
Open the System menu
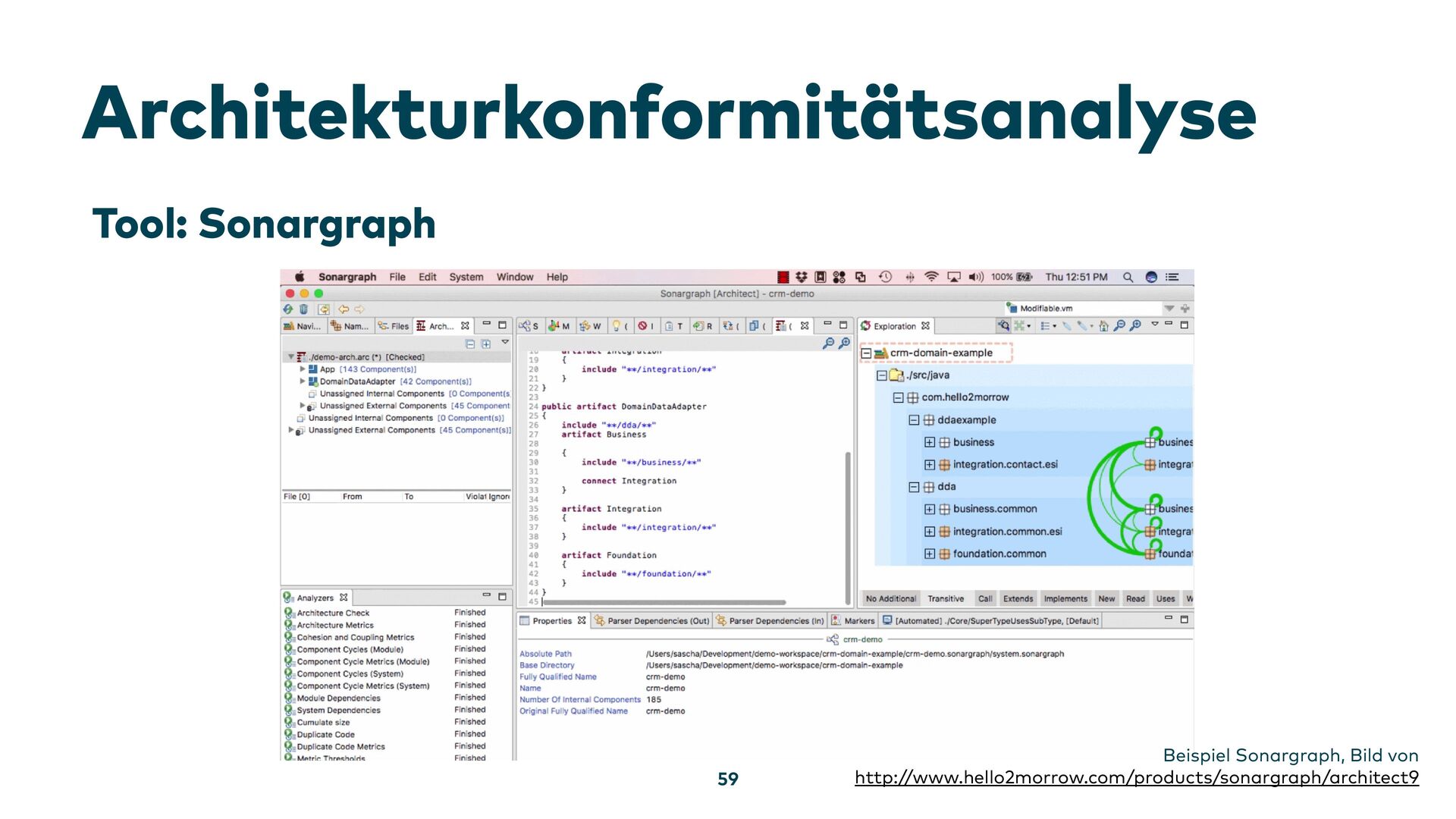(x=466, y=278)
